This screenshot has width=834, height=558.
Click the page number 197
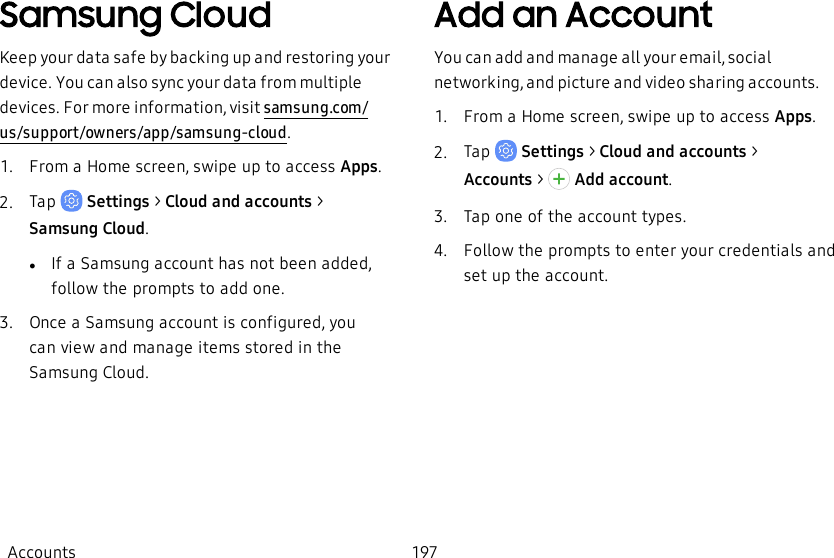[x=424, y=551]
